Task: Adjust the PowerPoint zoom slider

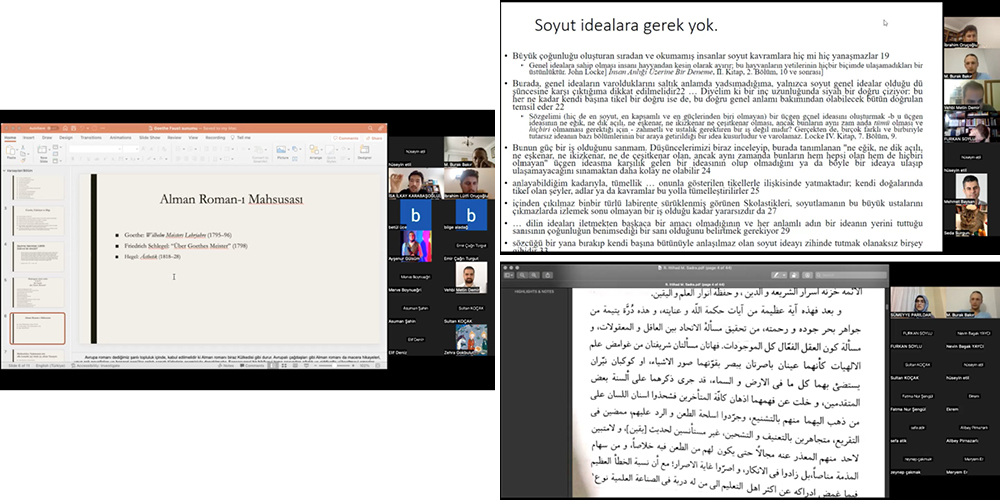Action: (334, 365)
